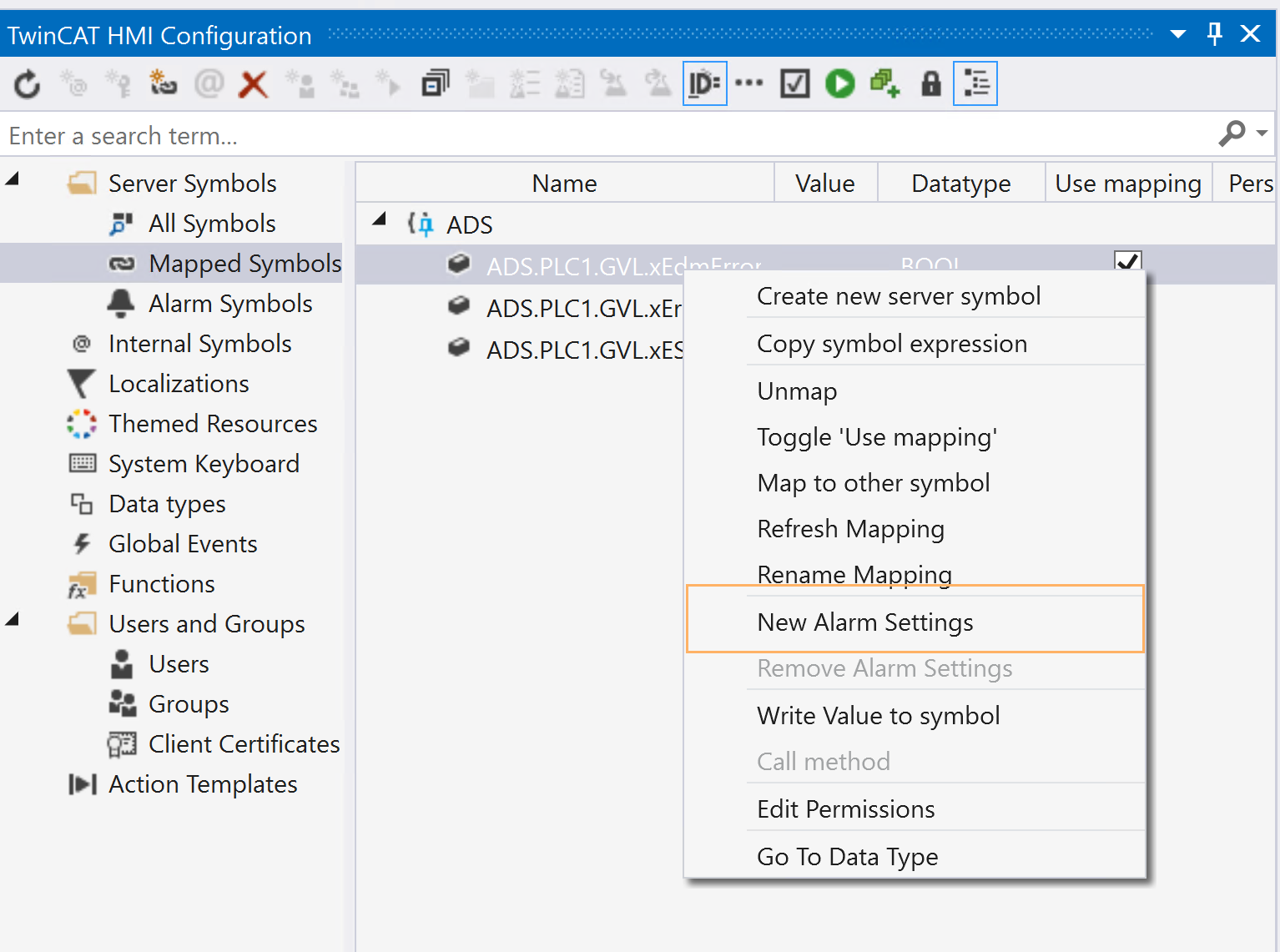Select the Users tree item
Viewport: 1280px width, 952px height.
point(179,664)
